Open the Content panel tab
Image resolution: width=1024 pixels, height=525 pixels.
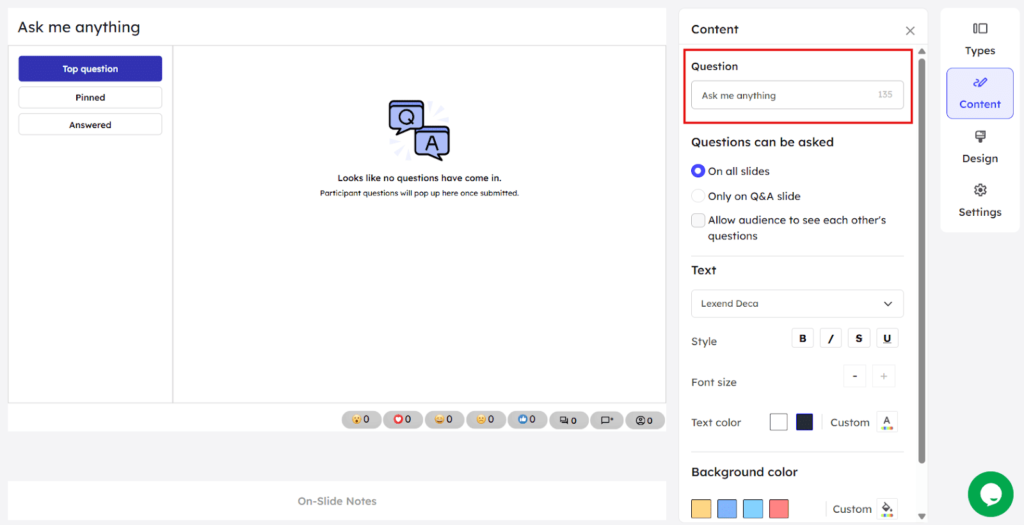click(x=980, y=93)
